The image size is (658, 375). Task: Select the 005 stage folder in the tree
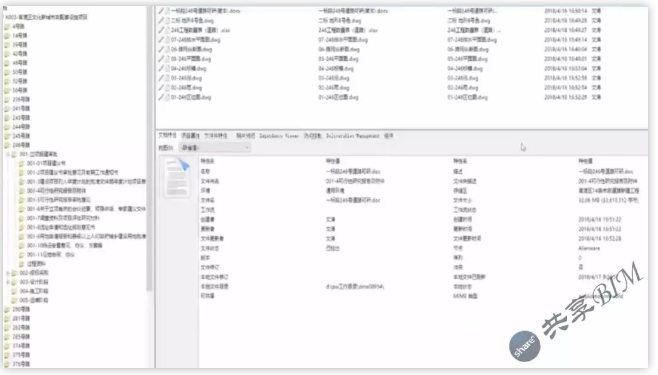coord(34,300)
